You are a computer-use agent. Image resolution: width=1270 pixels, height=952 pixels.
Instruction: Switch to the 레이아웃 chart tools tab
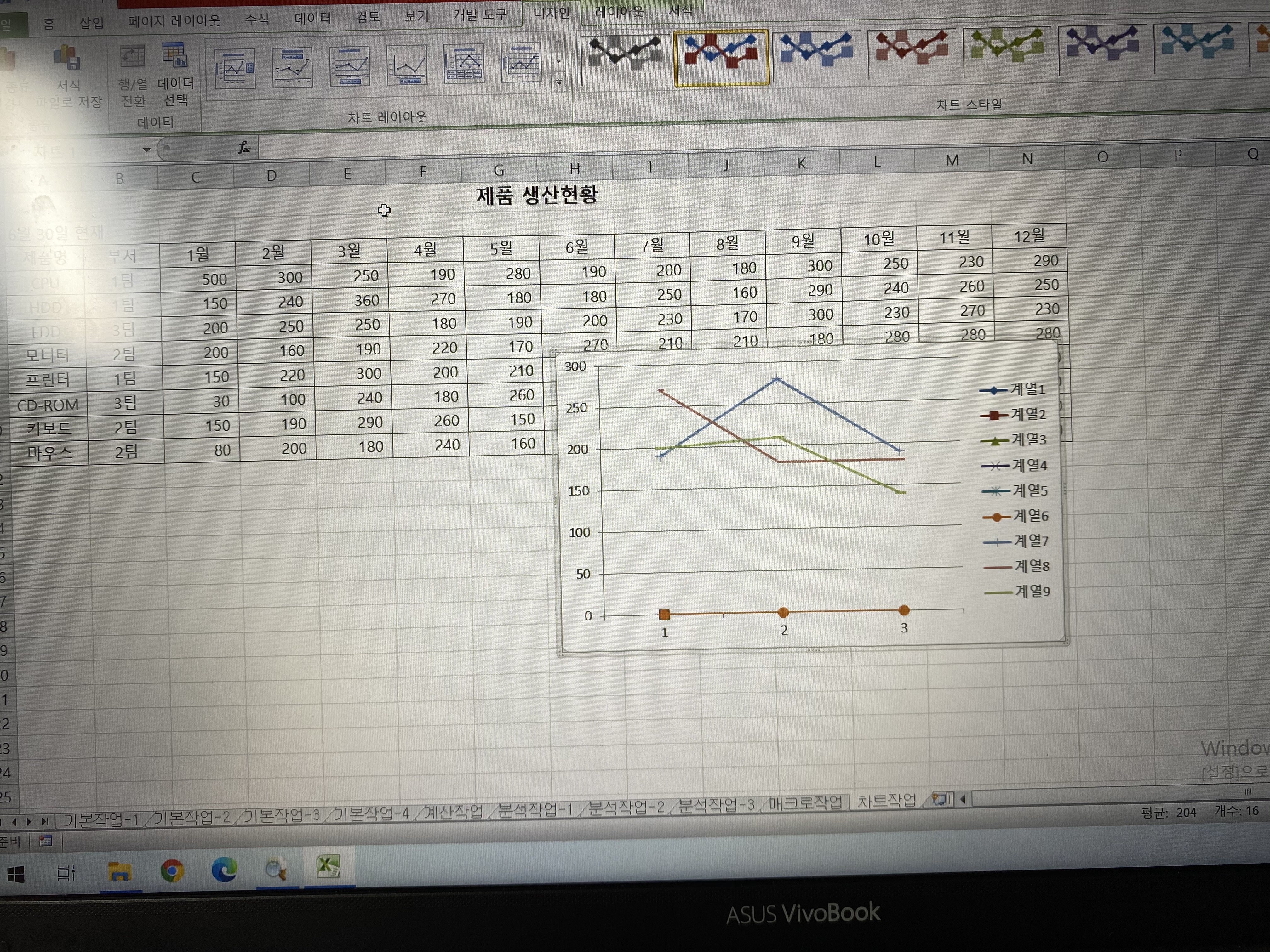pos(619,11)
